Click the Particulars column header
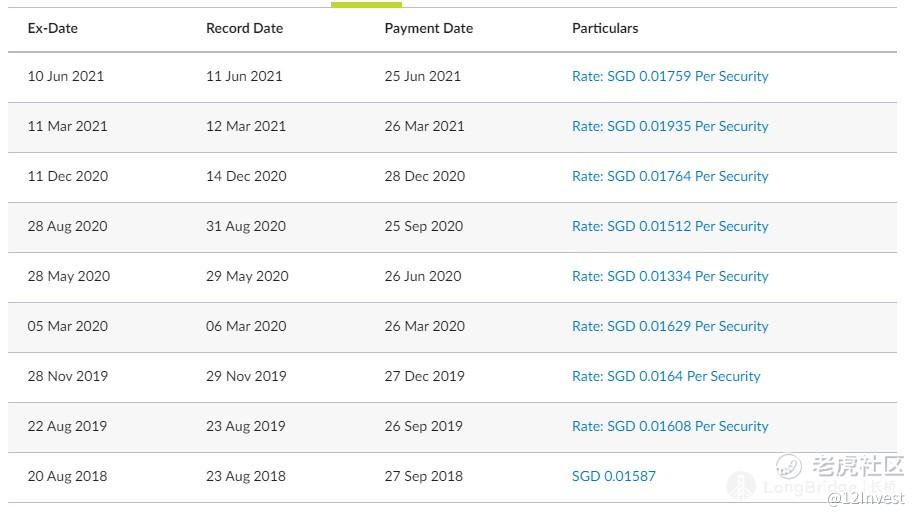922x519 pixels. pyautogui.click(x=605, y=28)
